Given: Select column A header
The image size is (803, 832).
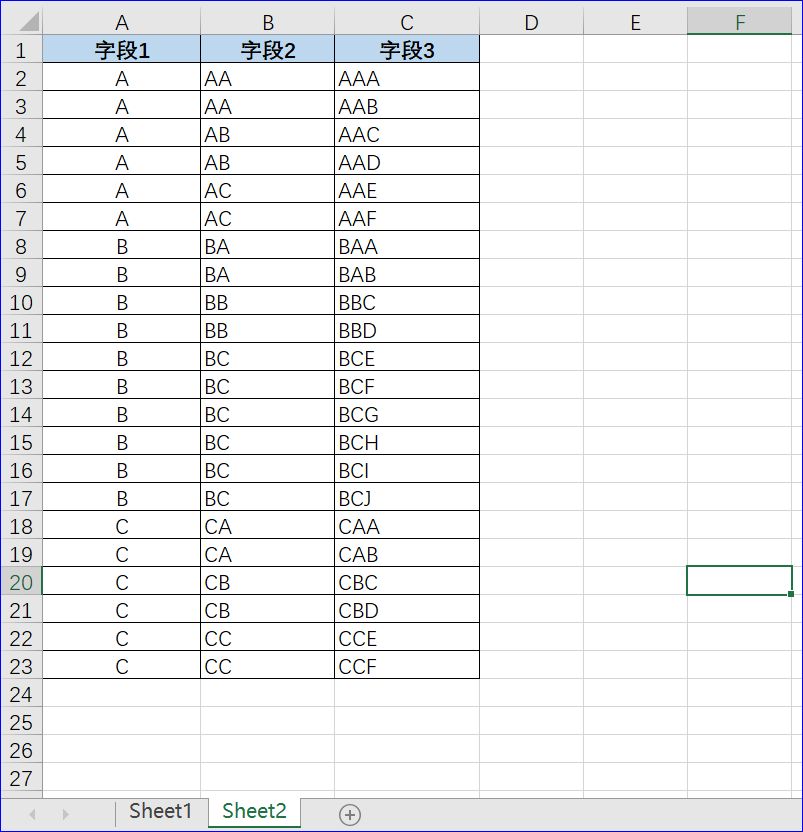Looking at the screenshot, I should coord(122,22).
